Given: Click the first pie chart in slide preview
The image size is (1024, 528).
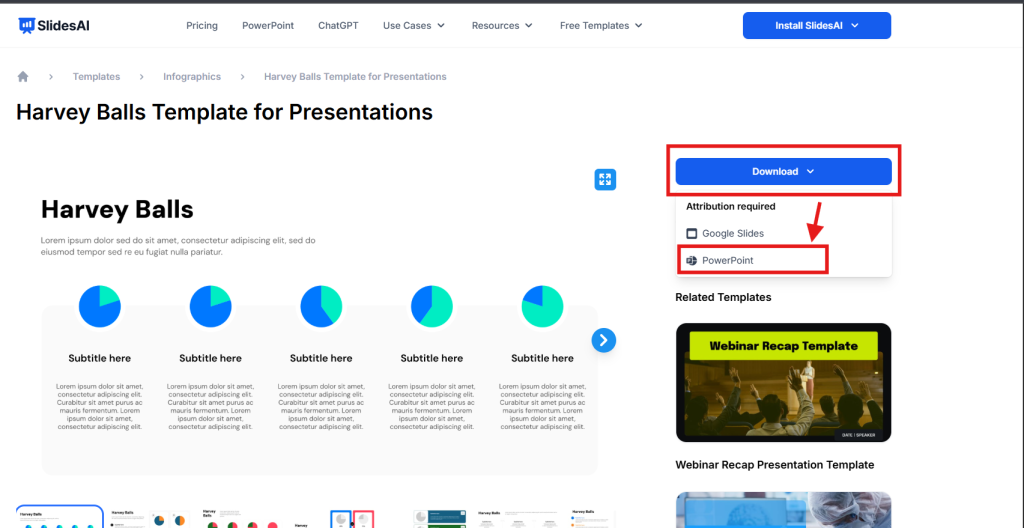Looking at the screenshot, I should (x=99, y=306).
